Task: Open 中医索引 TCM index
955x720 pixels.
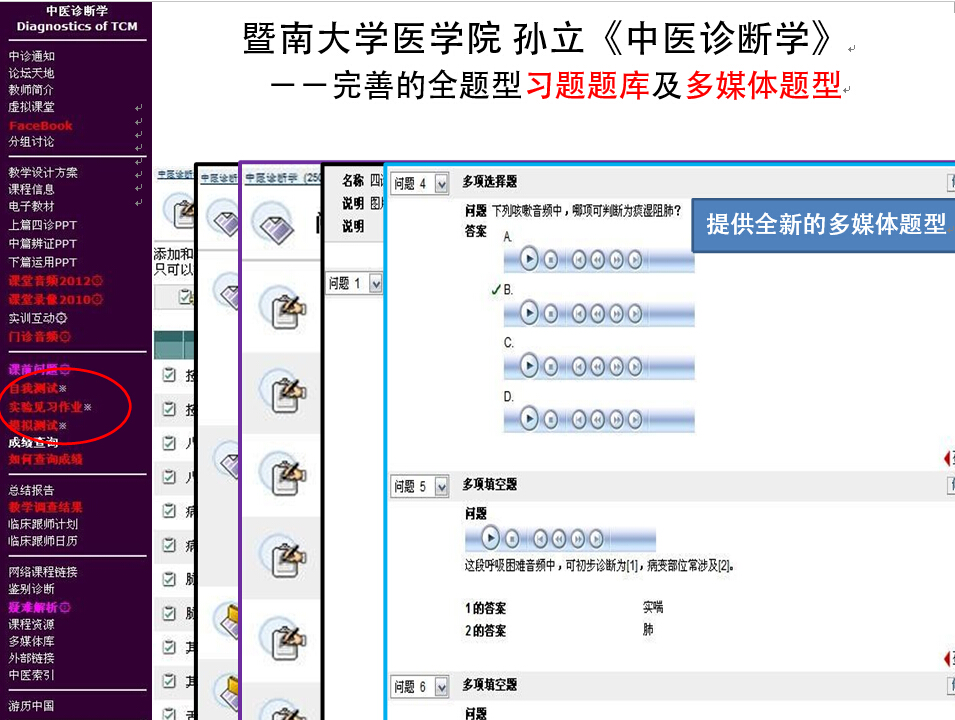Action: (32, 675)
